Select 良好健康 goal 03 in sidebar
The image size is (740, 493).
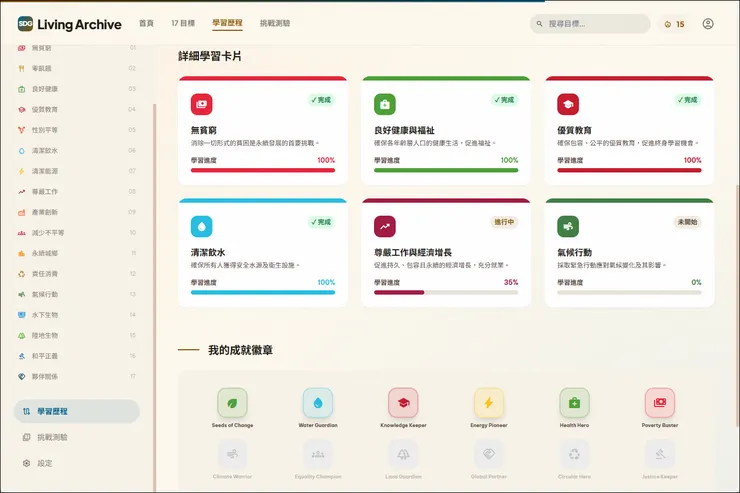[76, 89]
